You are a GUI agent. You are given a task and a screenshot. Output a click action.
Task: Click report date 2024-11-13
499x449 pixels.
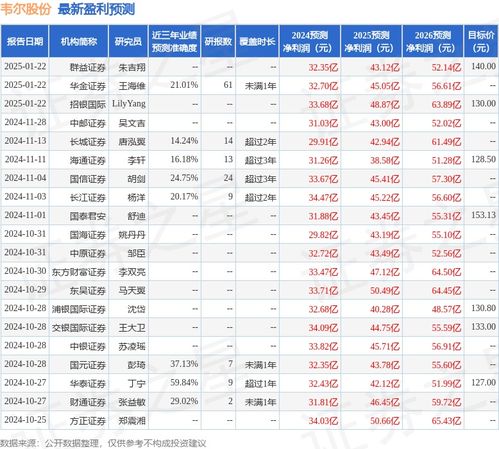[x=25, y=141]
